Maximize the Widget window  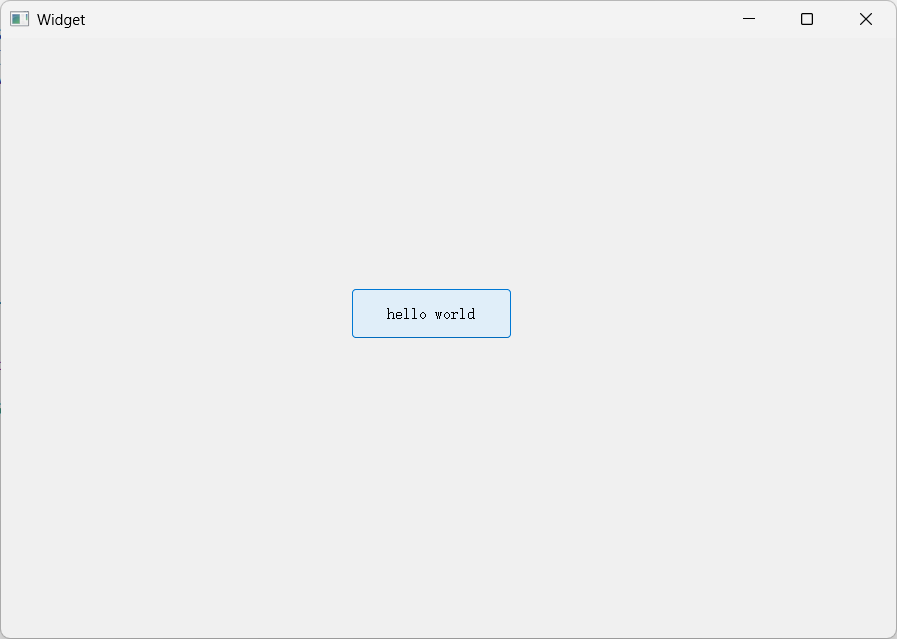tap(807, 19)
